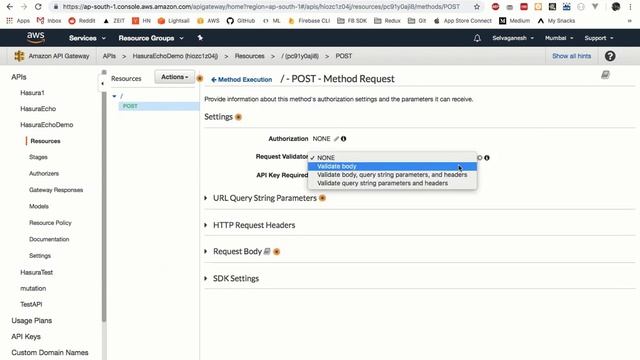Go back to Method Execution
Viewport: 640px width, 360px height.
[x=242, y=80]
